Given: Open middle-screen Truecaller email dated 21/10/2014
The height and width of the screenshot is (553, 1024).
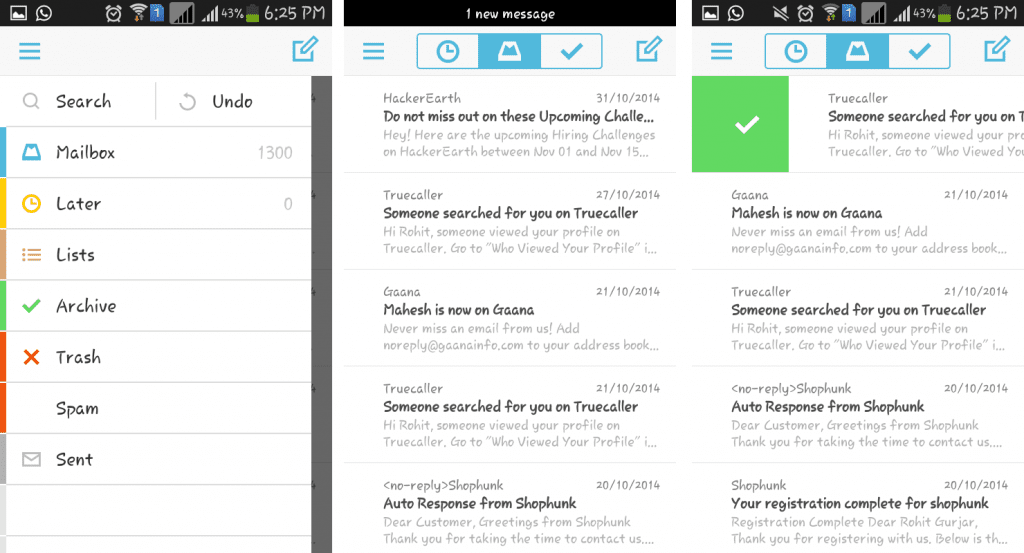Looking at the screenshot, I should point(510,415).
